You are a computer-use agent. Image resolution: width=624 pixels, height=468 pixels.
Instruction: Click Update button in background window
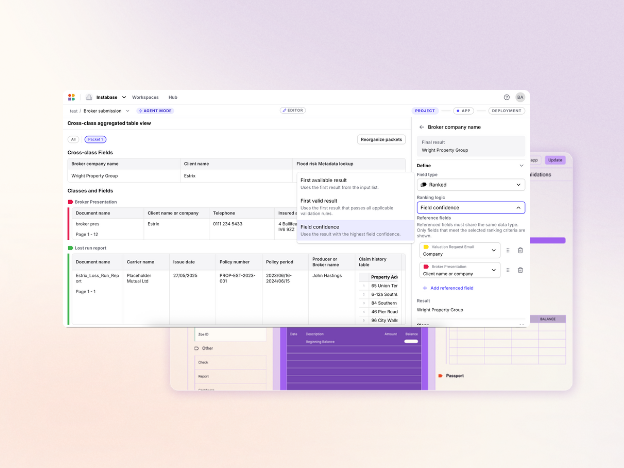(x=555, y=160)
